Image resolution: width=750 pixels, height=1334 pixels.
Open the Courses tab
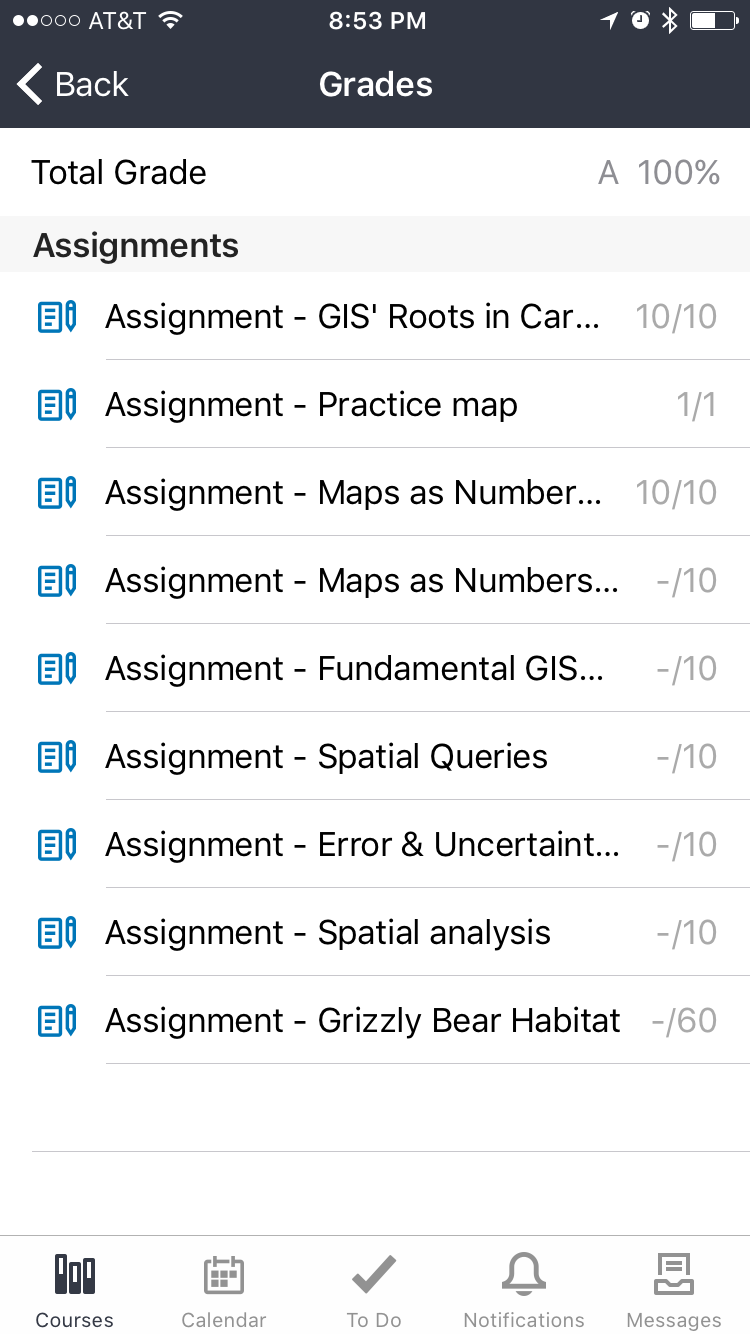coord(75,1275)
